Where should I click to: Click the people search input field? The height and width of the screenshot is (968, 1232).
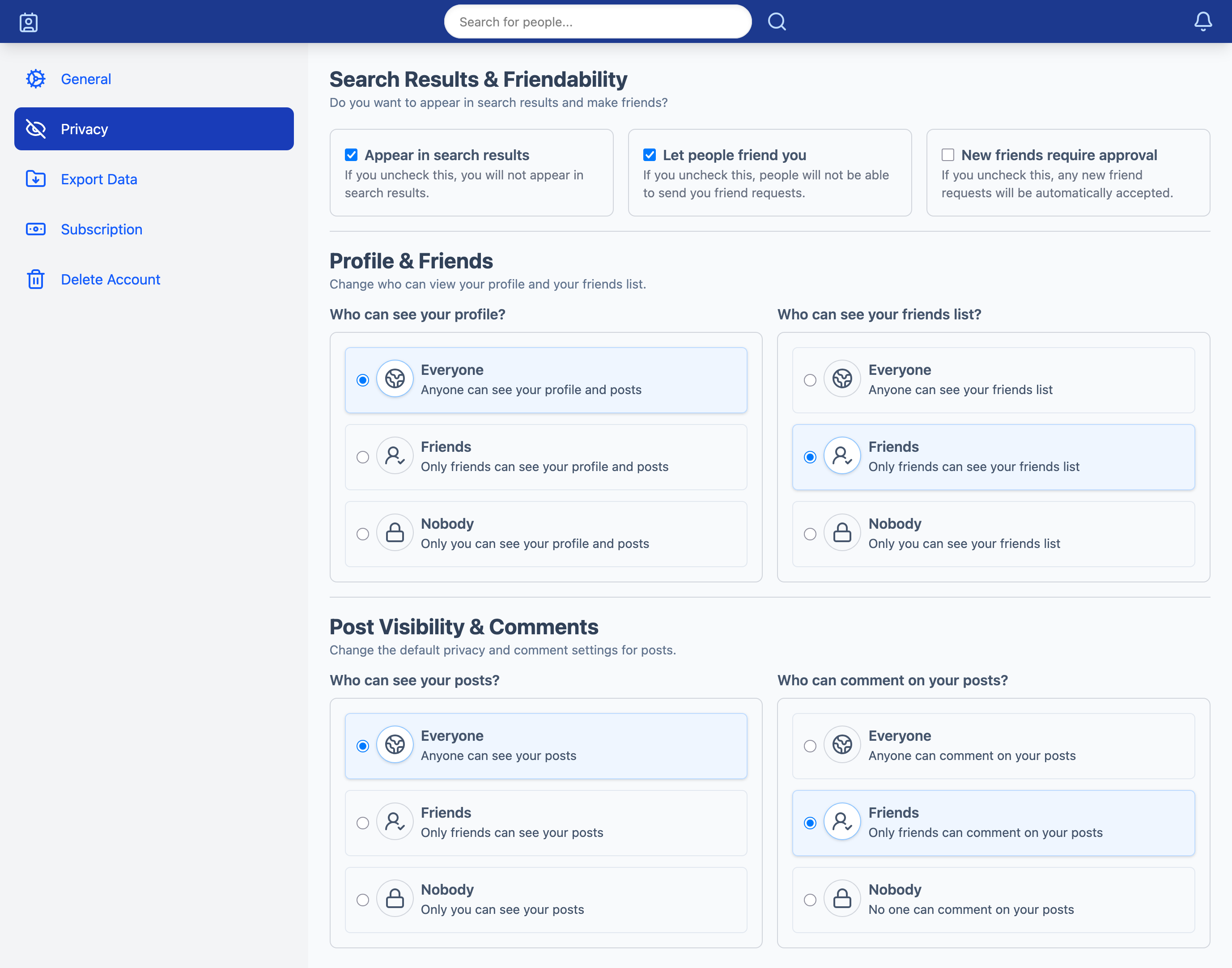[597, 21]
